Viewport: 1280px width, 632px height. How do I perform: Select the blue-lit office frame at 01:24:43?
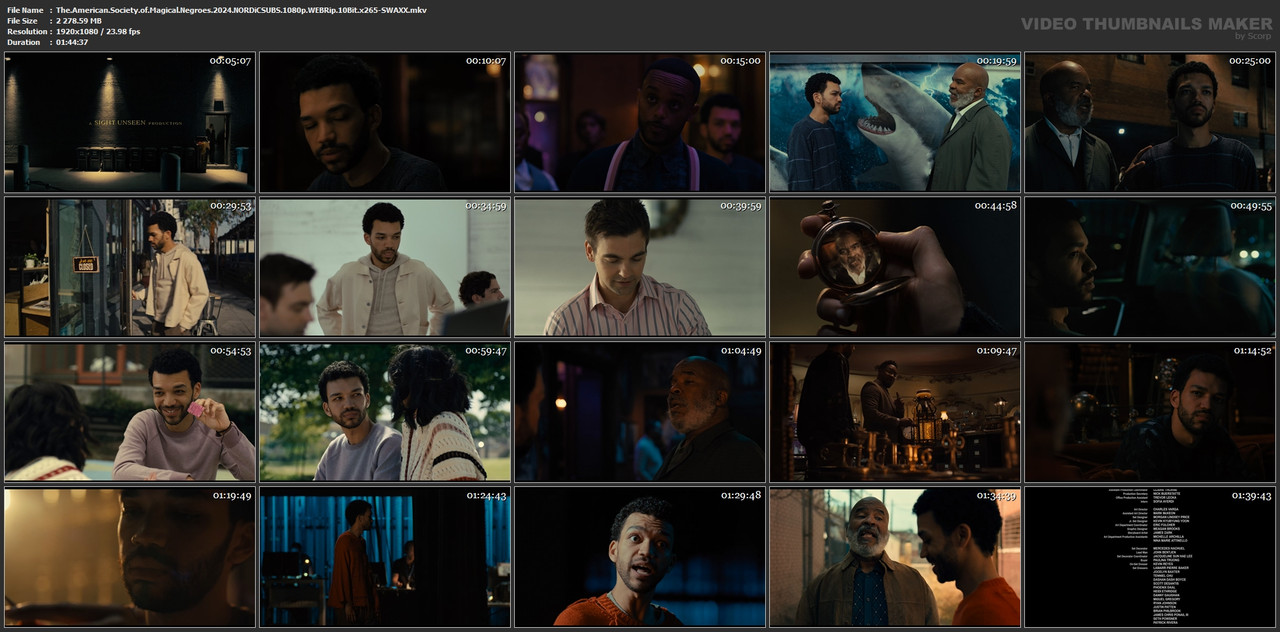click(x=385, y=557)
